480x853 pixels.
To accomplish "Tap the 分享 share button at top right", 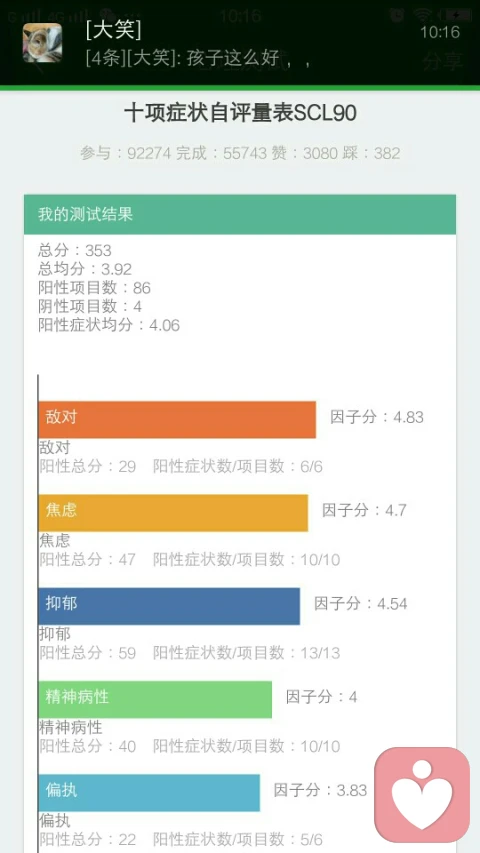I will pyautogui.click(x=442, y=61).
